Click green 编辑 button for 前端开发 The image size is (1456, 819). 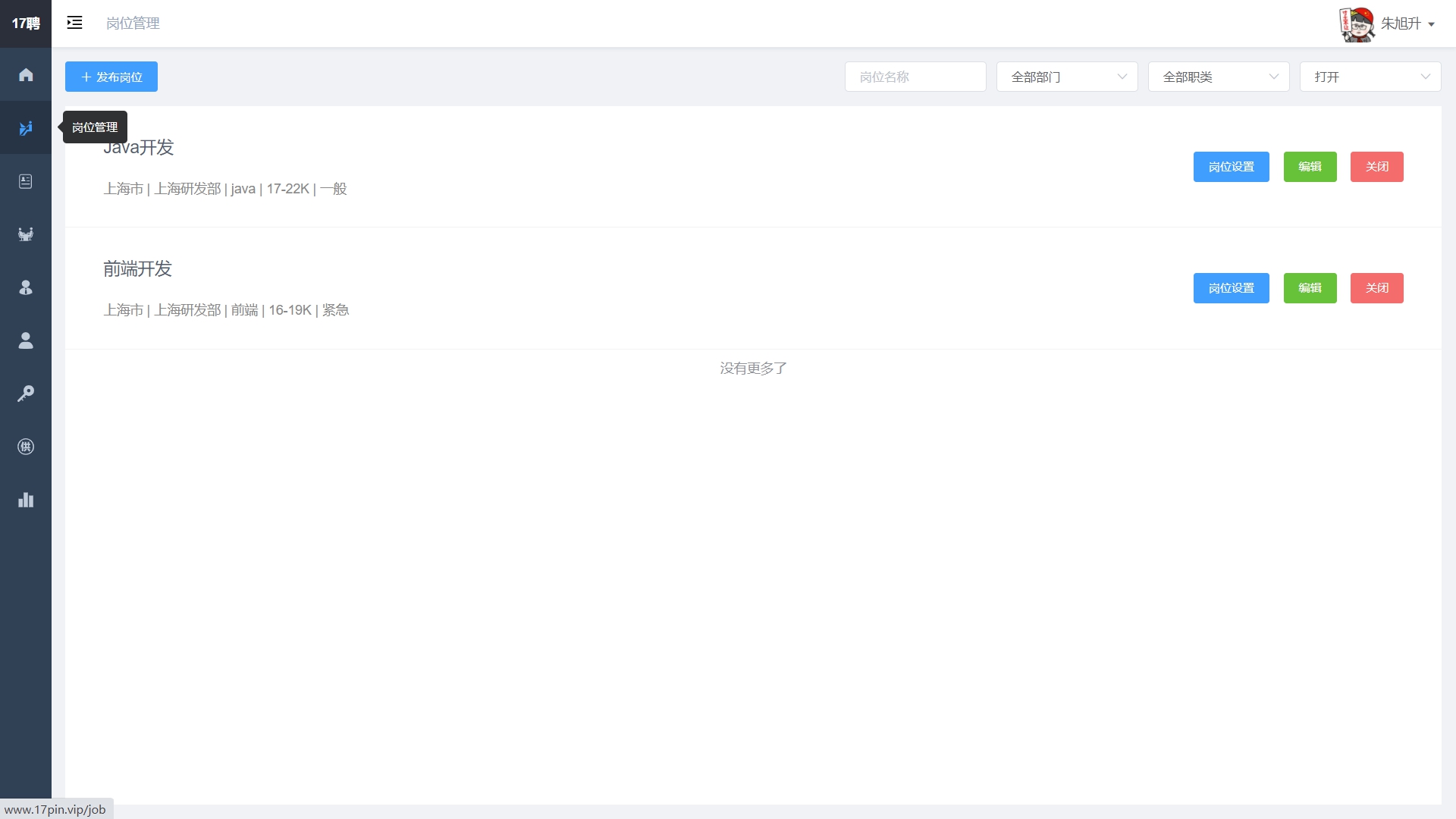point(1310,288)
